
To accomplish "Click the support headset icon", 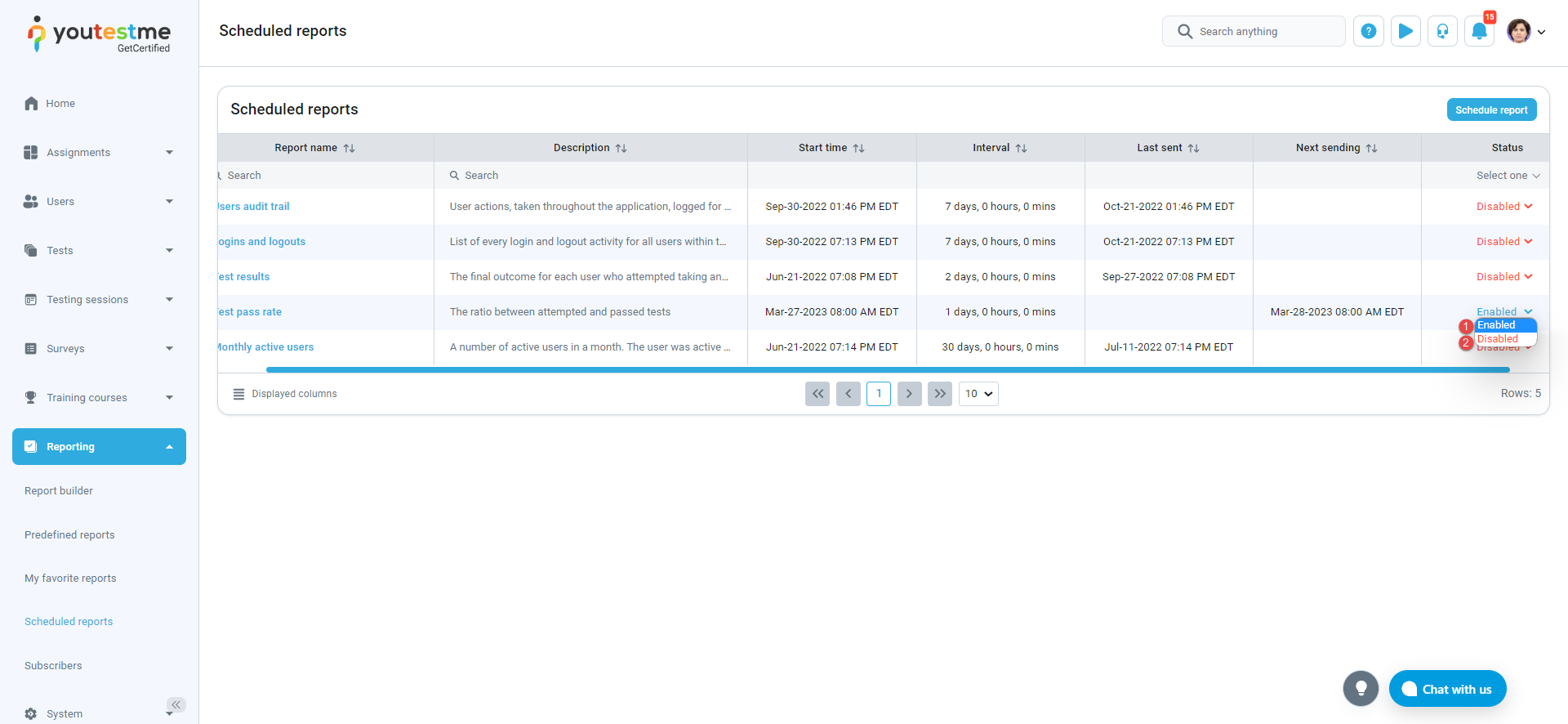I will 1442,31.
